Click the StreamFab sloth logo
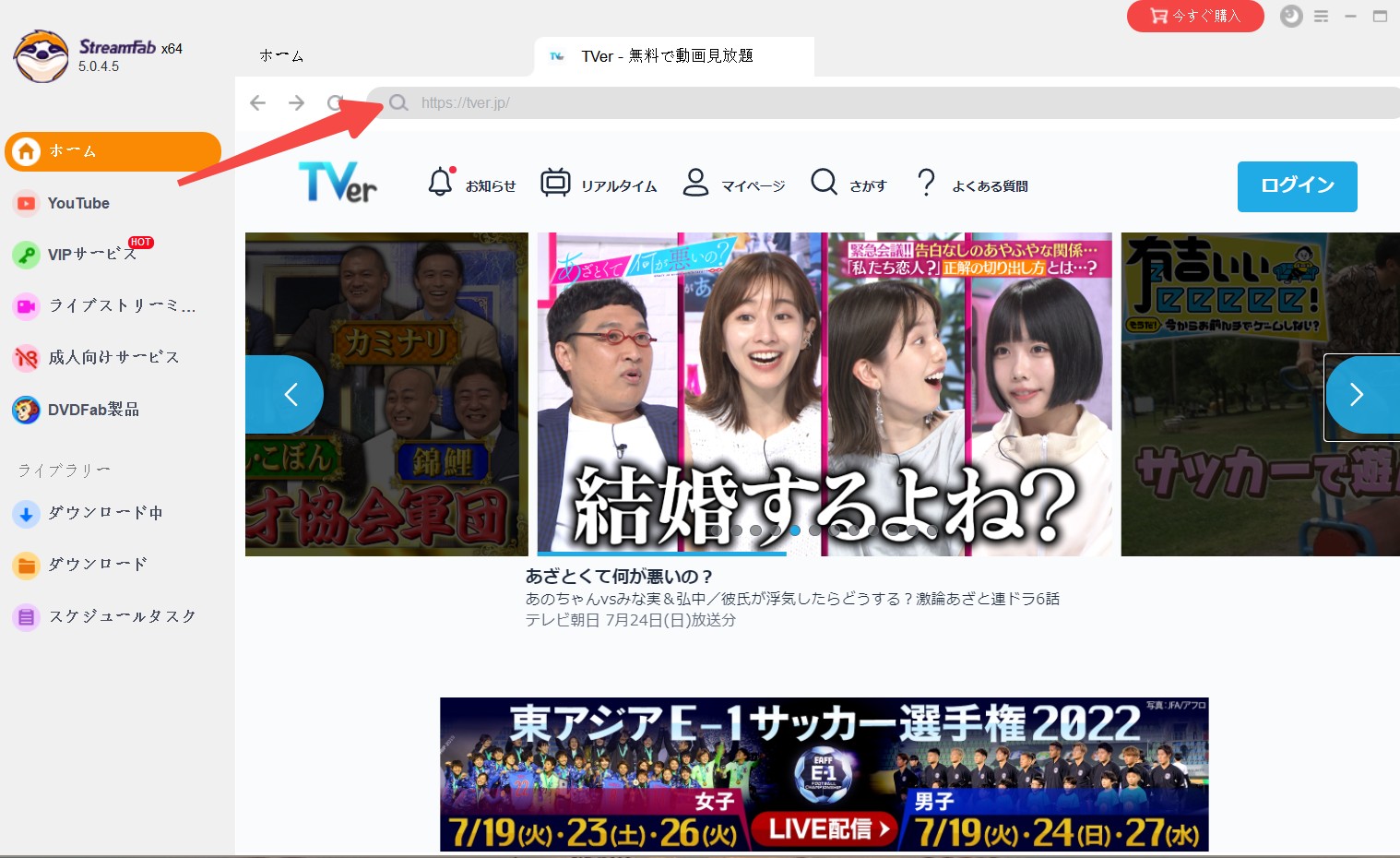This screenshot has height=858, width=1400. point(41,56)
